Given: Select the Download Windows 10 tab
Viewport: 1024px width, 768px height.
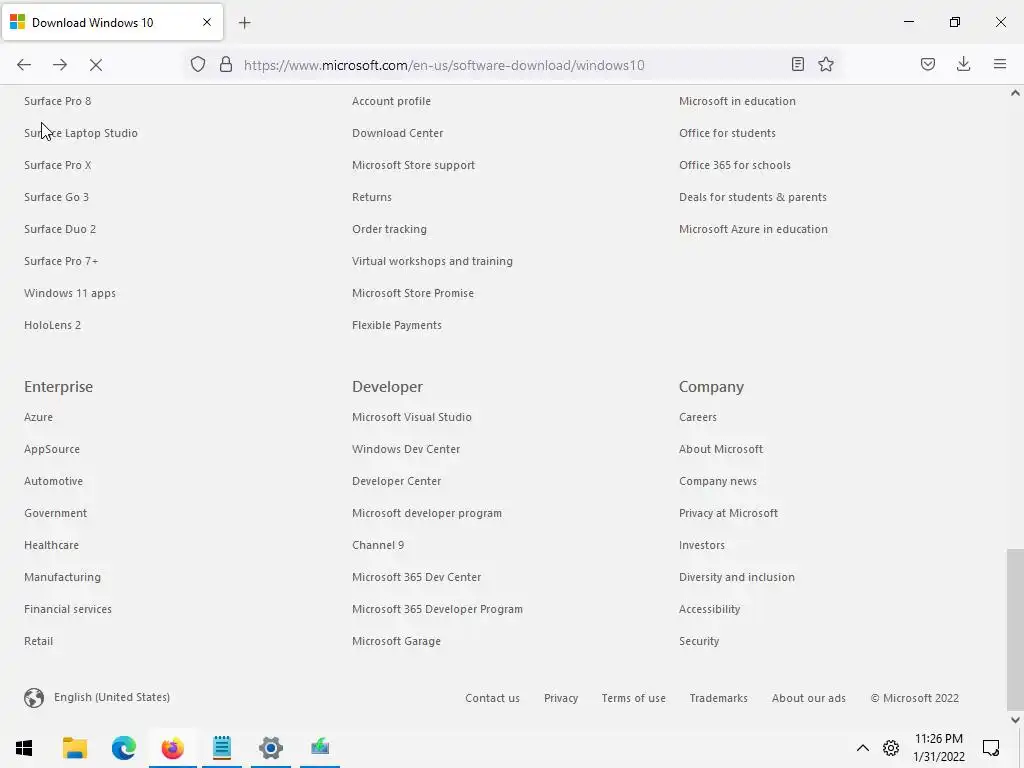Looking at the screenshot, I should point(112,22).
